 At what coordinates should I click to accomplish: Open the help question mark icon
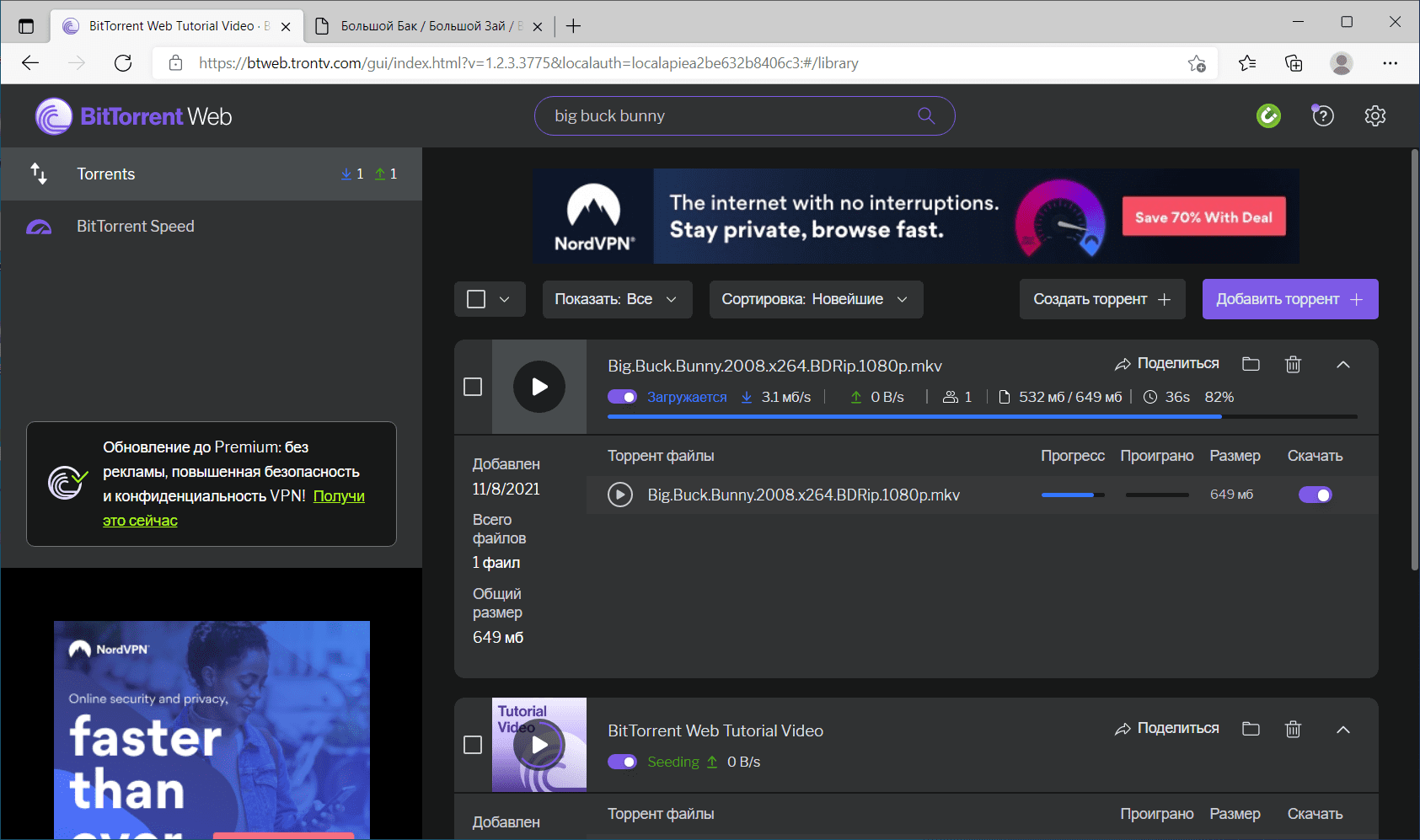coord(1323,116)
